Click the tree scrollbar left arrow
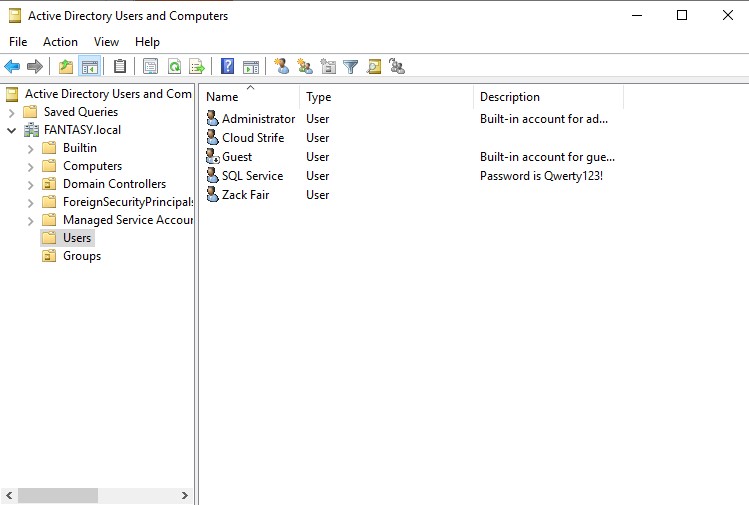This screenshot has width=749, height=505. point(9,495)
